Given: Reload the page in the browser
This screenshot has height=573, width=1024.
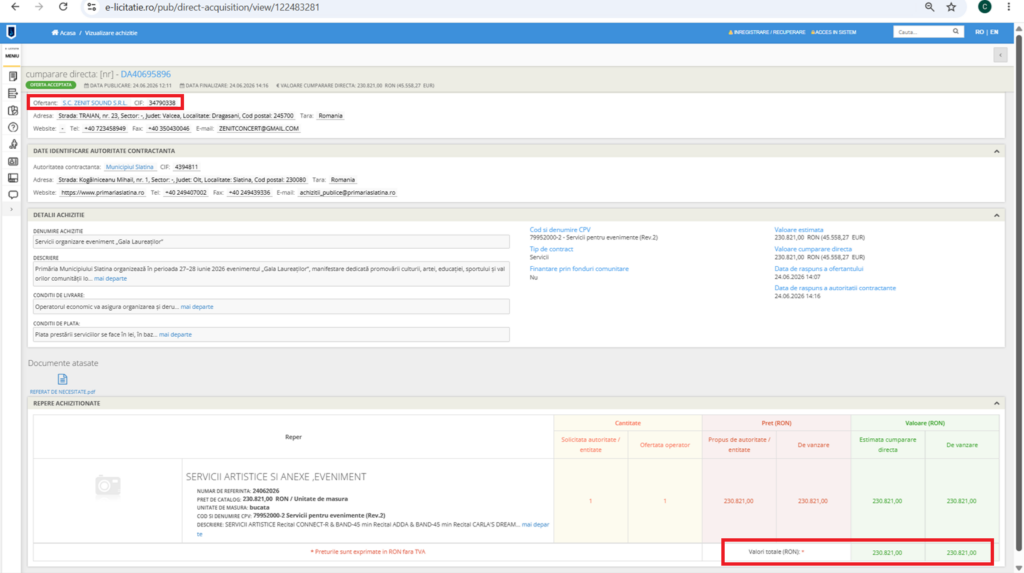Looking at the screenshot, I should click(63, 7).
